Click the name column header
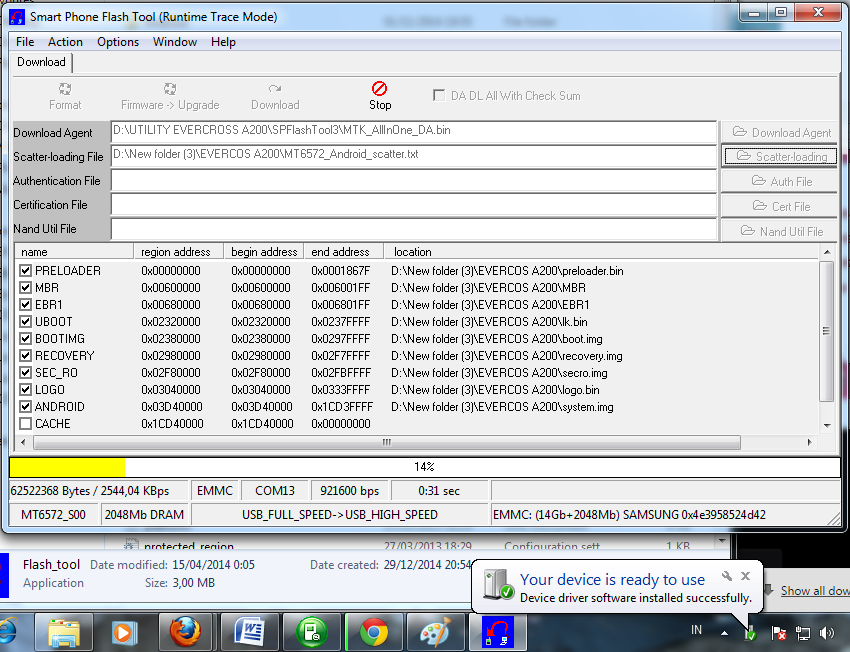 [75, 252]
